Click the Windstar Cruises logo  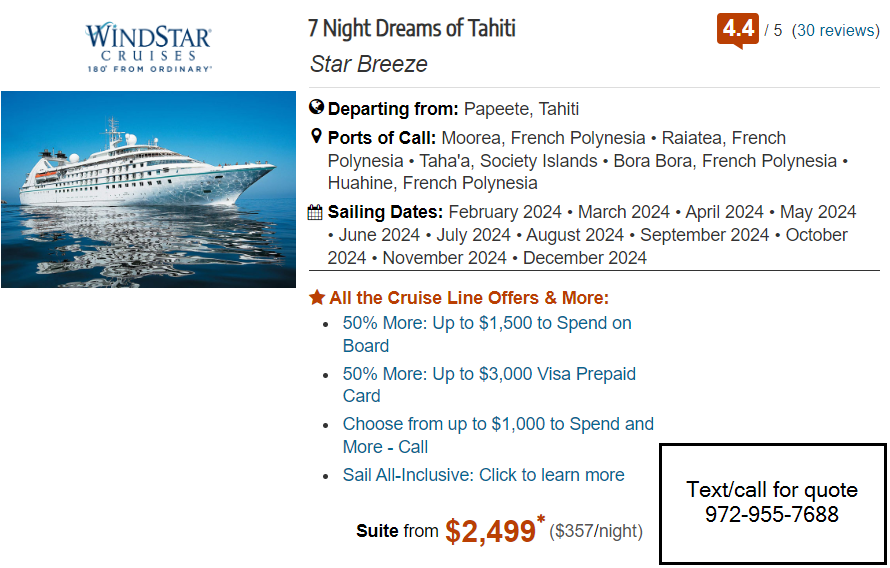pos(149,47)
